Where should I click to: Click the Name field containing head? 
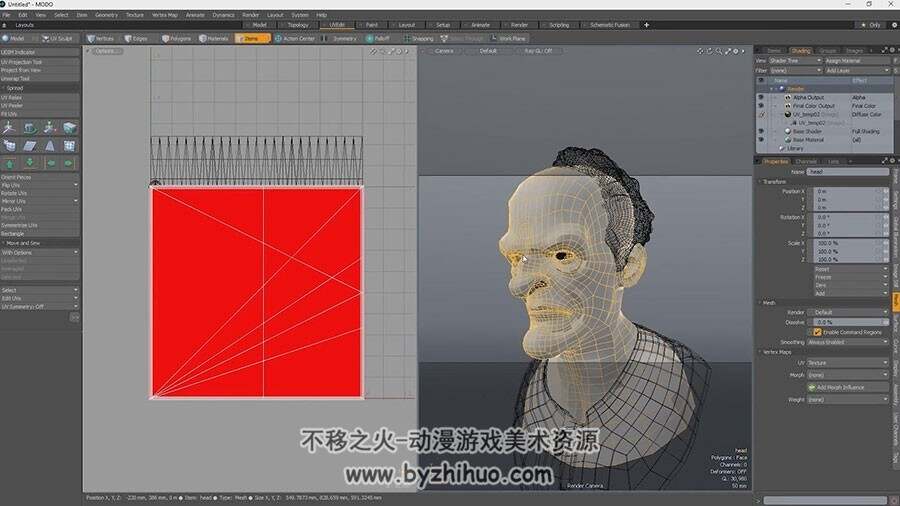(x=848, y=172)
